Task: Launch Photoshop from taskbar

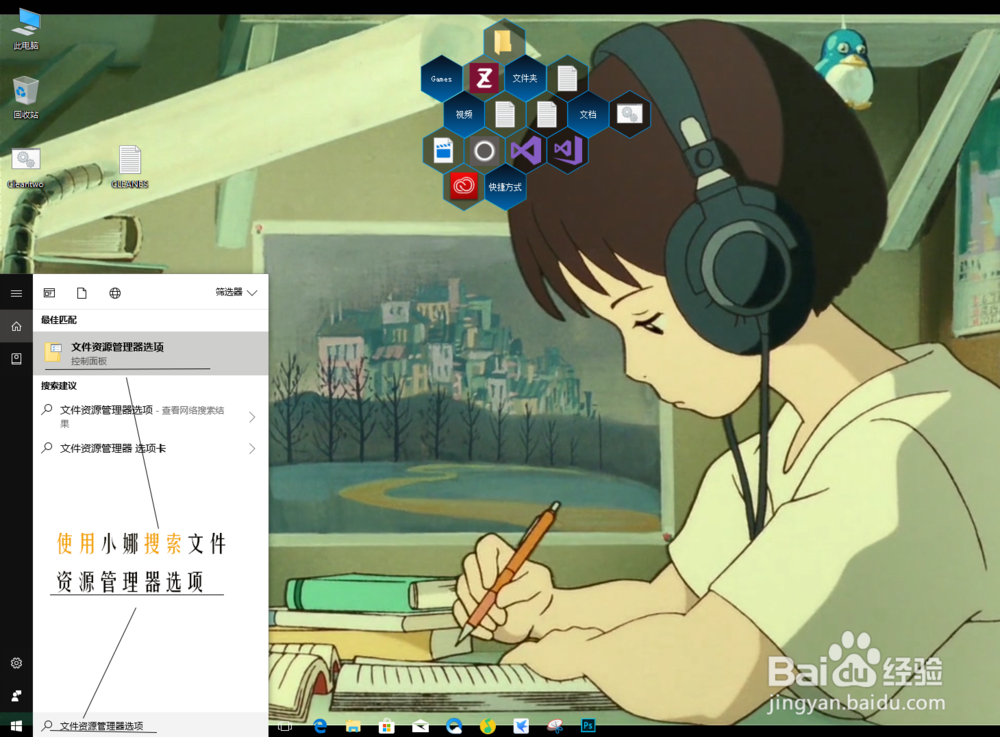Action: (588, 726)
